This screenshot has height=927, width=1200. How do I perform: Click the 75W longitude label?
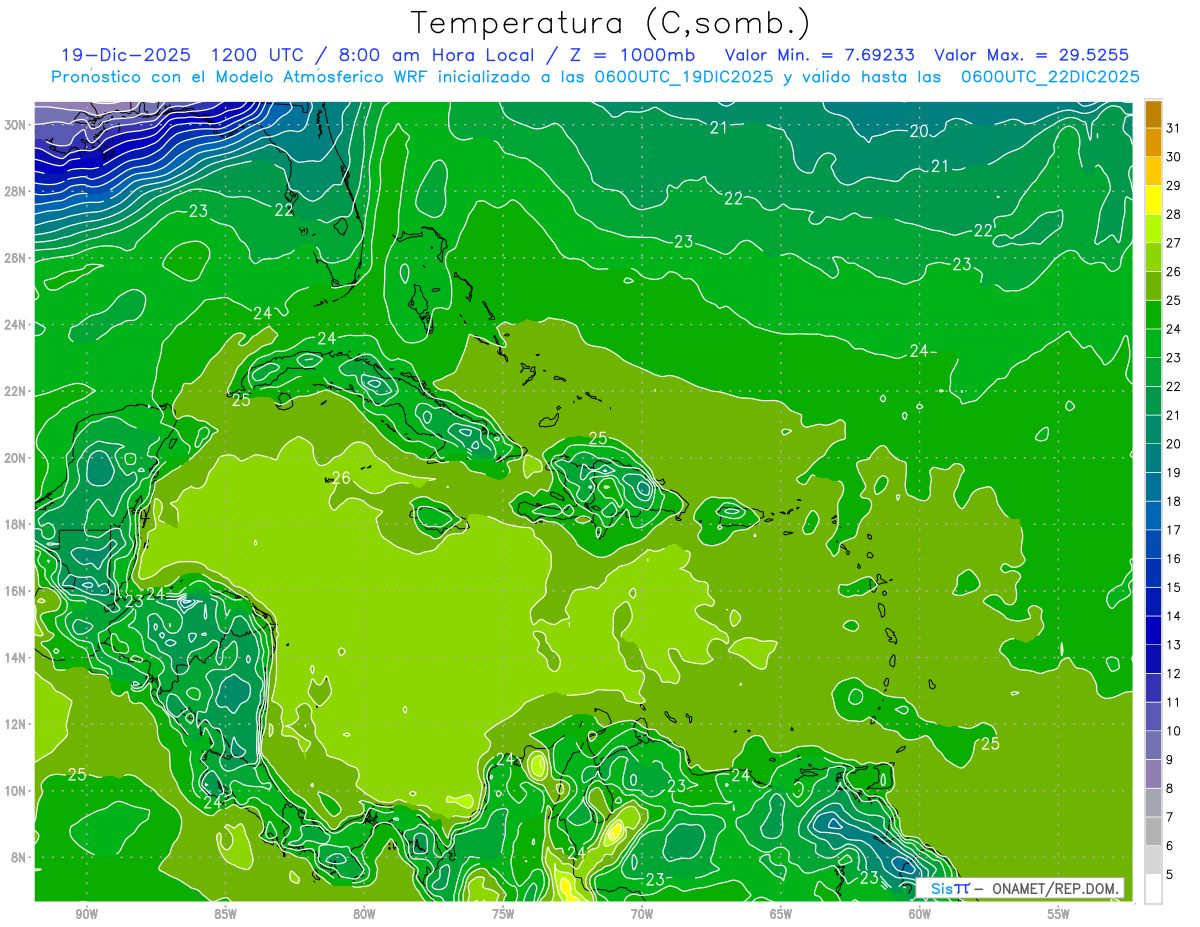point(503,914)
